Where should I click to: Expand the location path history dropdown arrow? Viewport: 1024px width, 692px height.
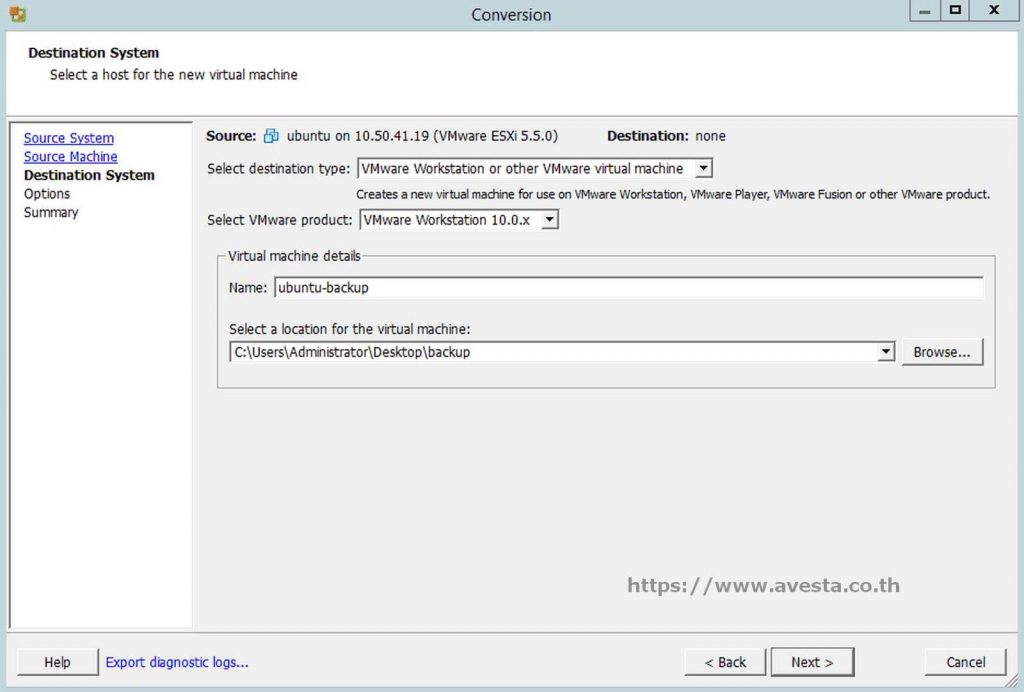886,353
